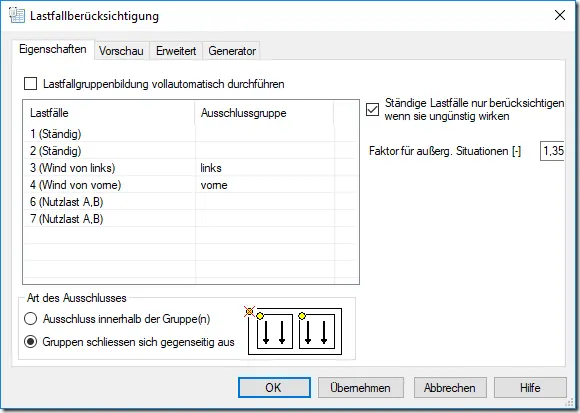Click the red crossed marker in diagram
Image resolution: width=580 pixels, height=413 pixels.
click(x=249, y=312)
